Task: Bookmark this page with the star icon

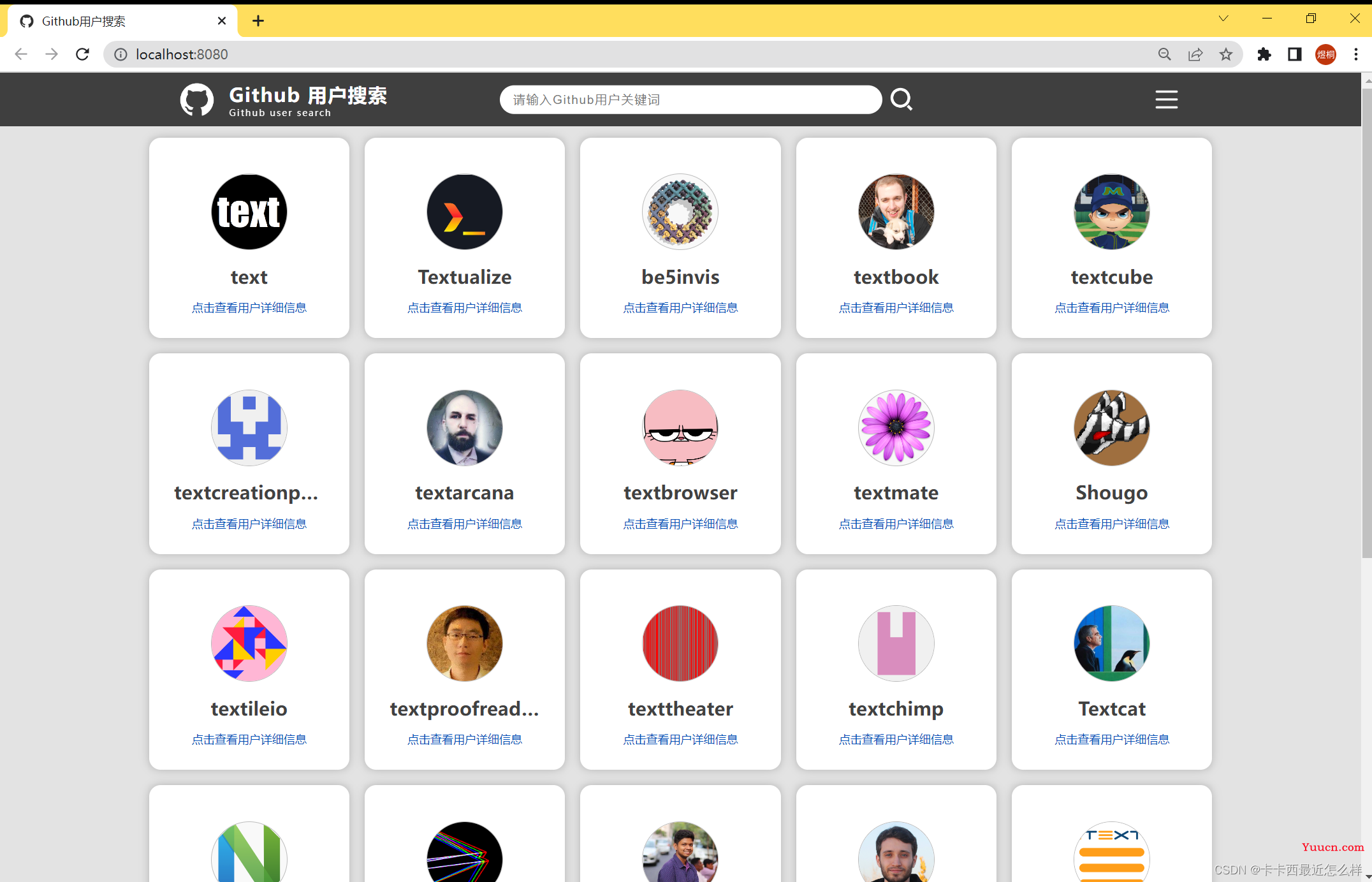Action: [x=1226, y=54]
